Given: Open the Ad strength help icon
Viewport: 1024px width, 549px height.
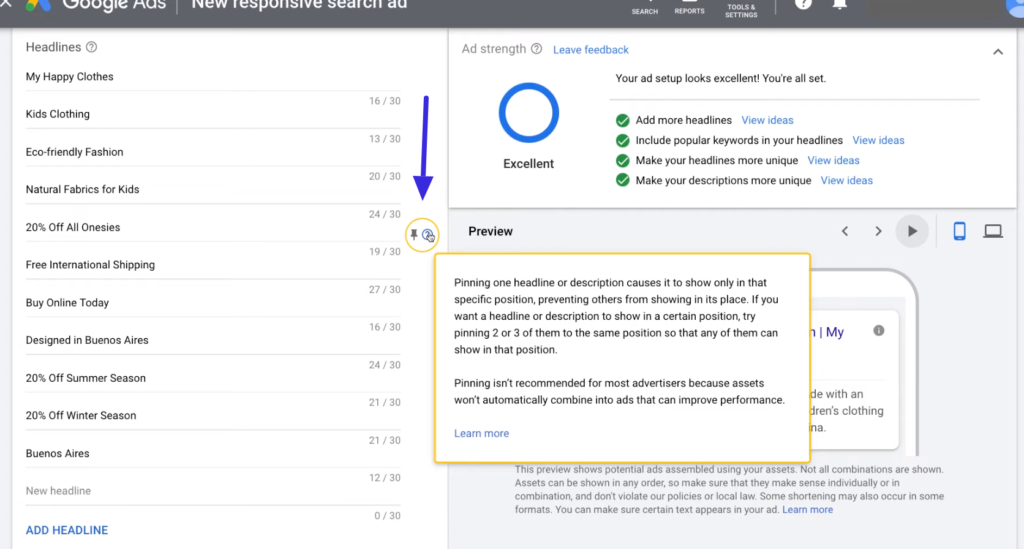Looking at the screenshot, I should click(x=536, y=49).
